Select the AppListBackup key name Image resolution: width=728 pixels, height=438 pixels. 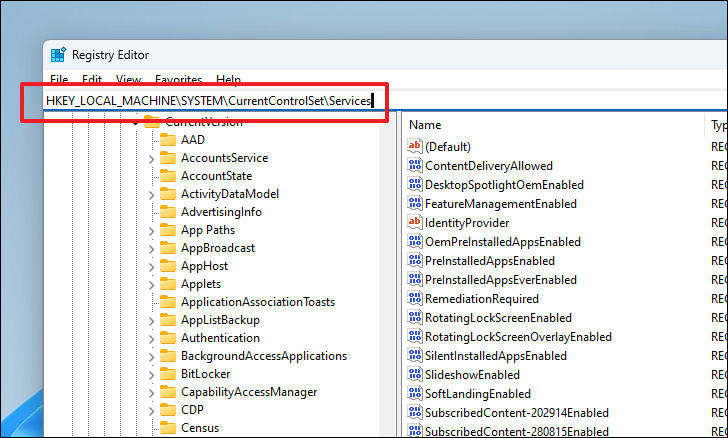220,320
